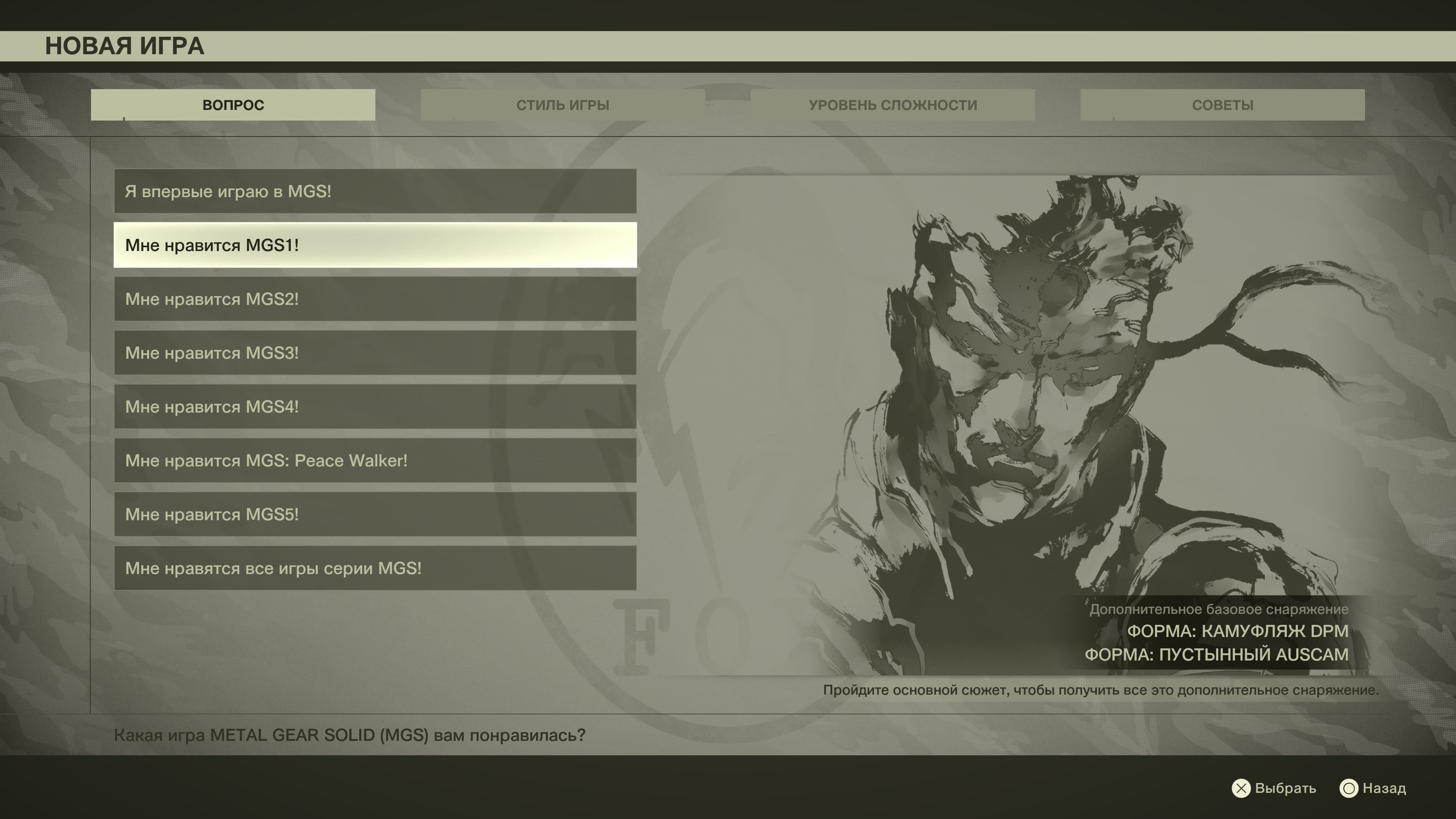
Task: Click the НОВАЯ ИГРА header title
Action: (x=124, y=46)
